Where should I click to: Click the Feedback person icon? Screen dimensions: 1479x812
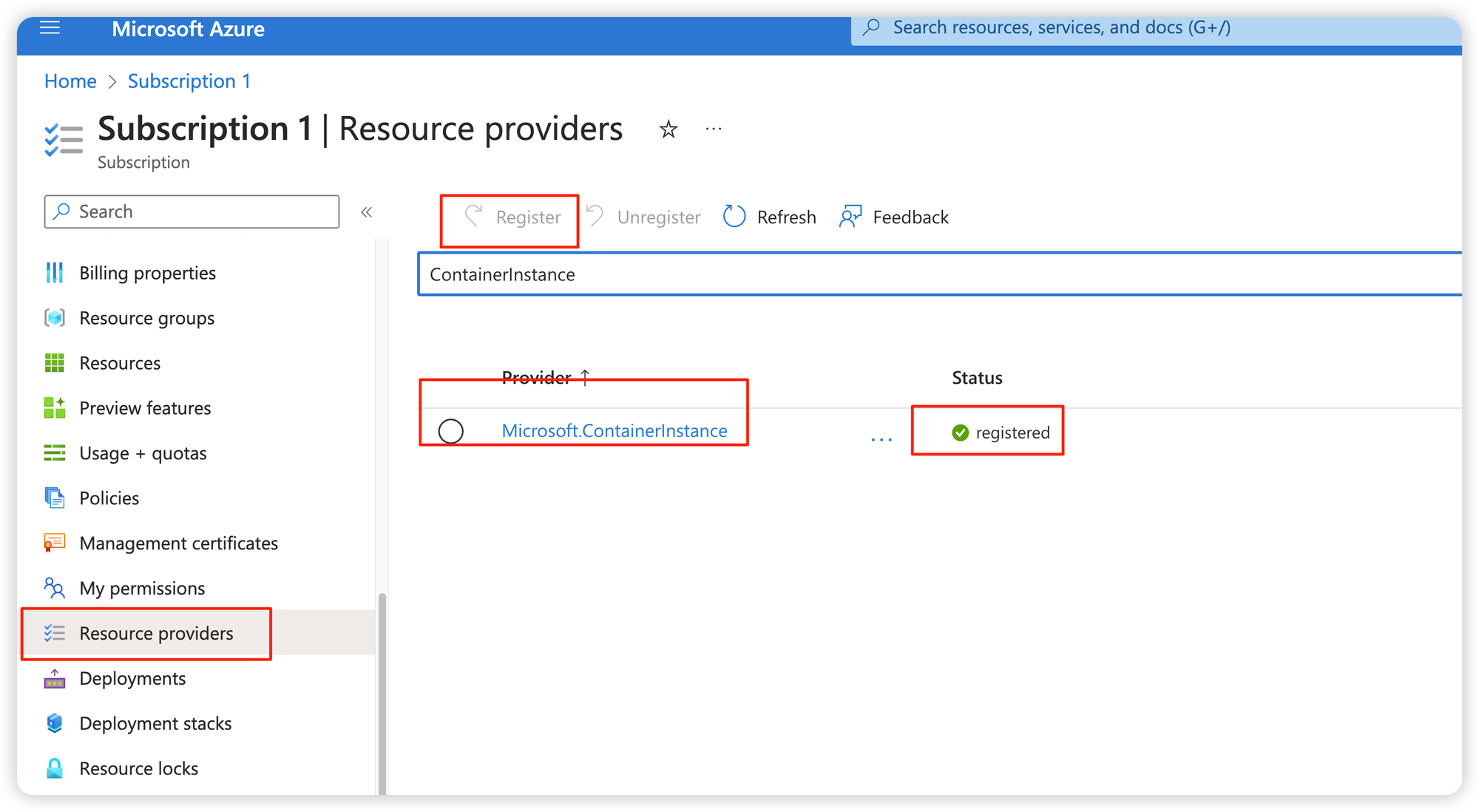[x=851, y=217]
